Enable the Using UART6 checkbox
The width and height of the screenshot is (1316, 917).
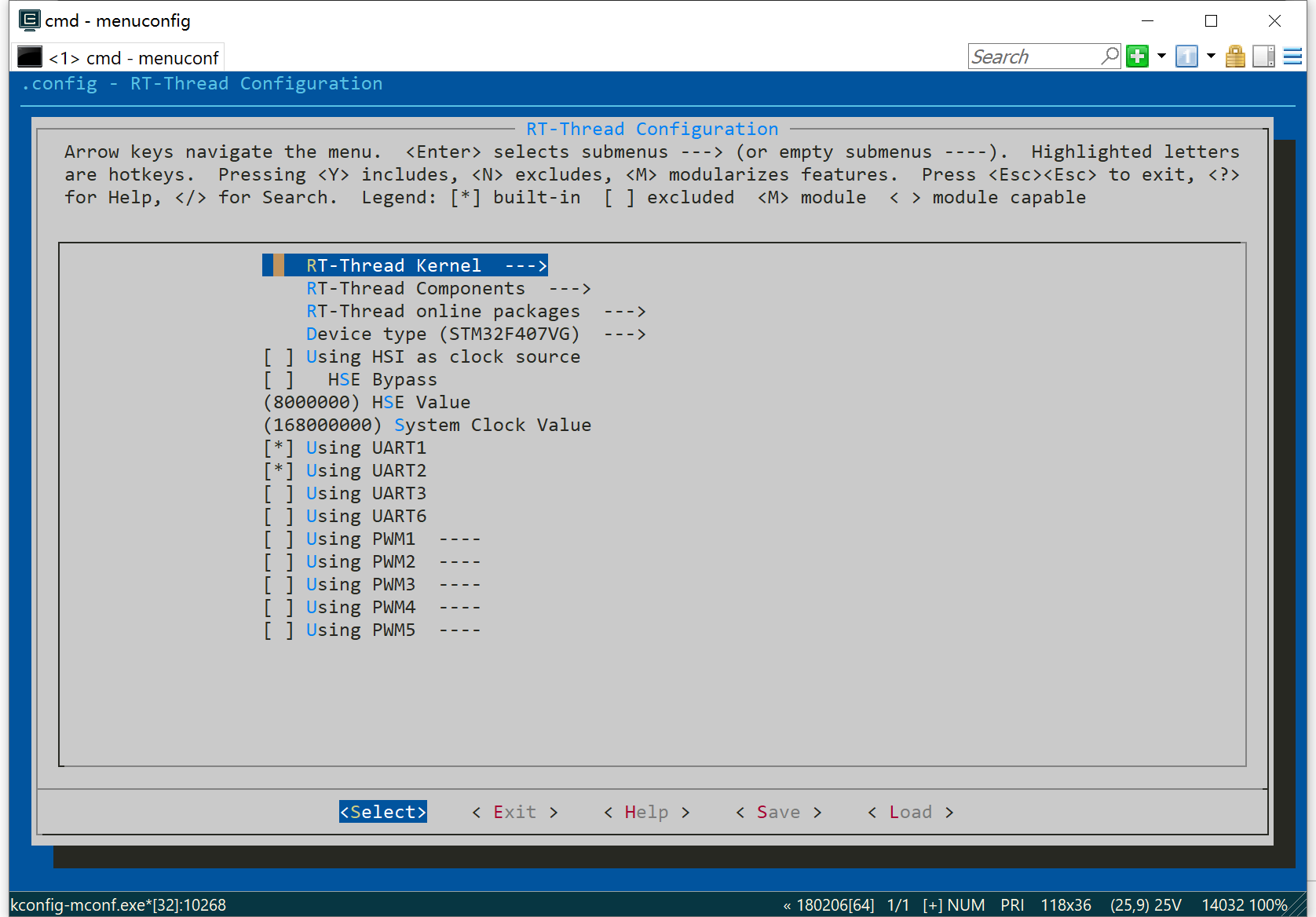coord(279,517)
